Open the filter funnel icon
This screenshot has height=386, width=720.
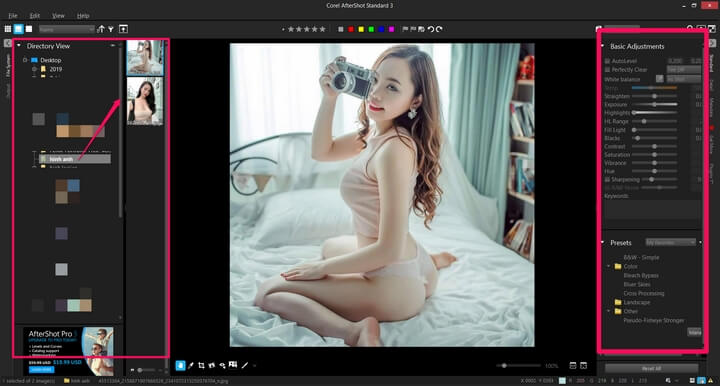click(x=111, y=29)
